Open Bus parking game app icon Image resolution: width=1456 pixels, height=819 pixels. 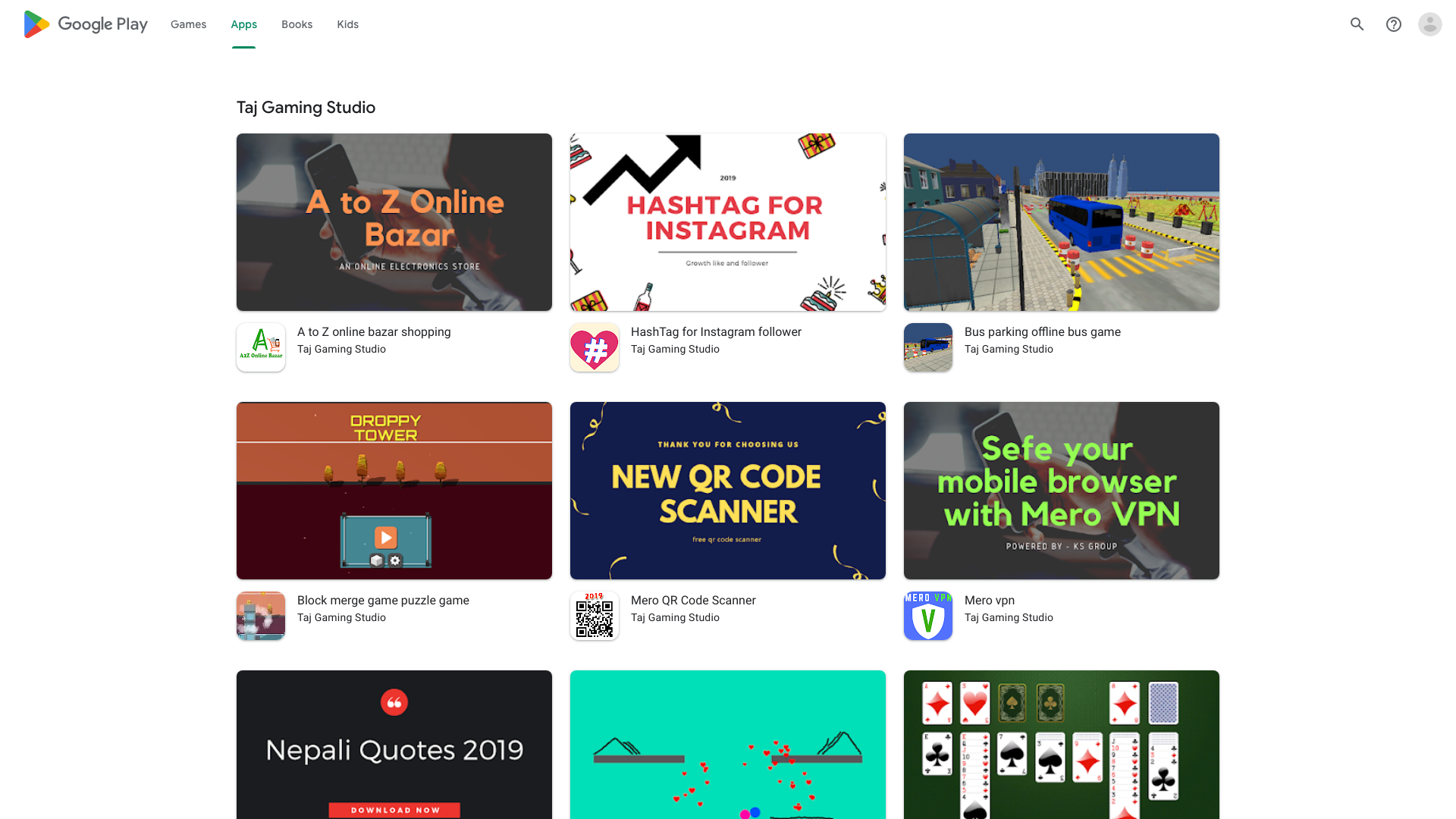[x=928, y=347]
